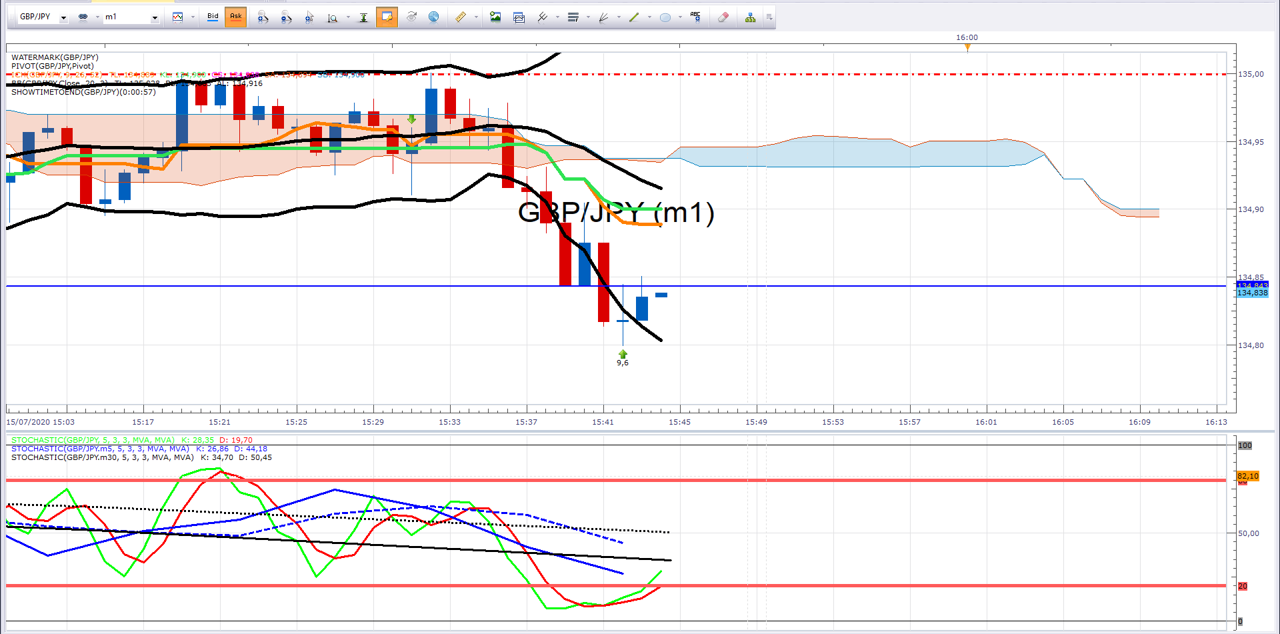1280x634 pixels.
Task: Click the 135,00 price axis label
Action: [1251, 74]
